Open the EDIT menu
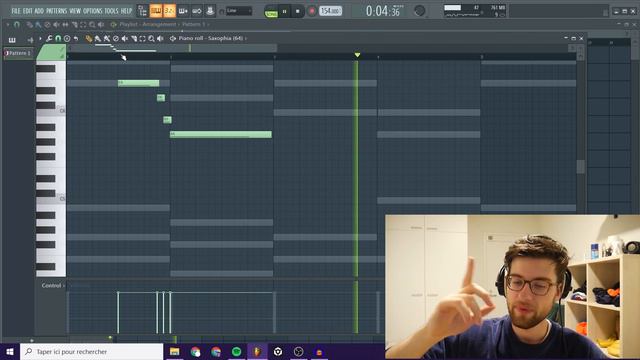 pos(27,11)
